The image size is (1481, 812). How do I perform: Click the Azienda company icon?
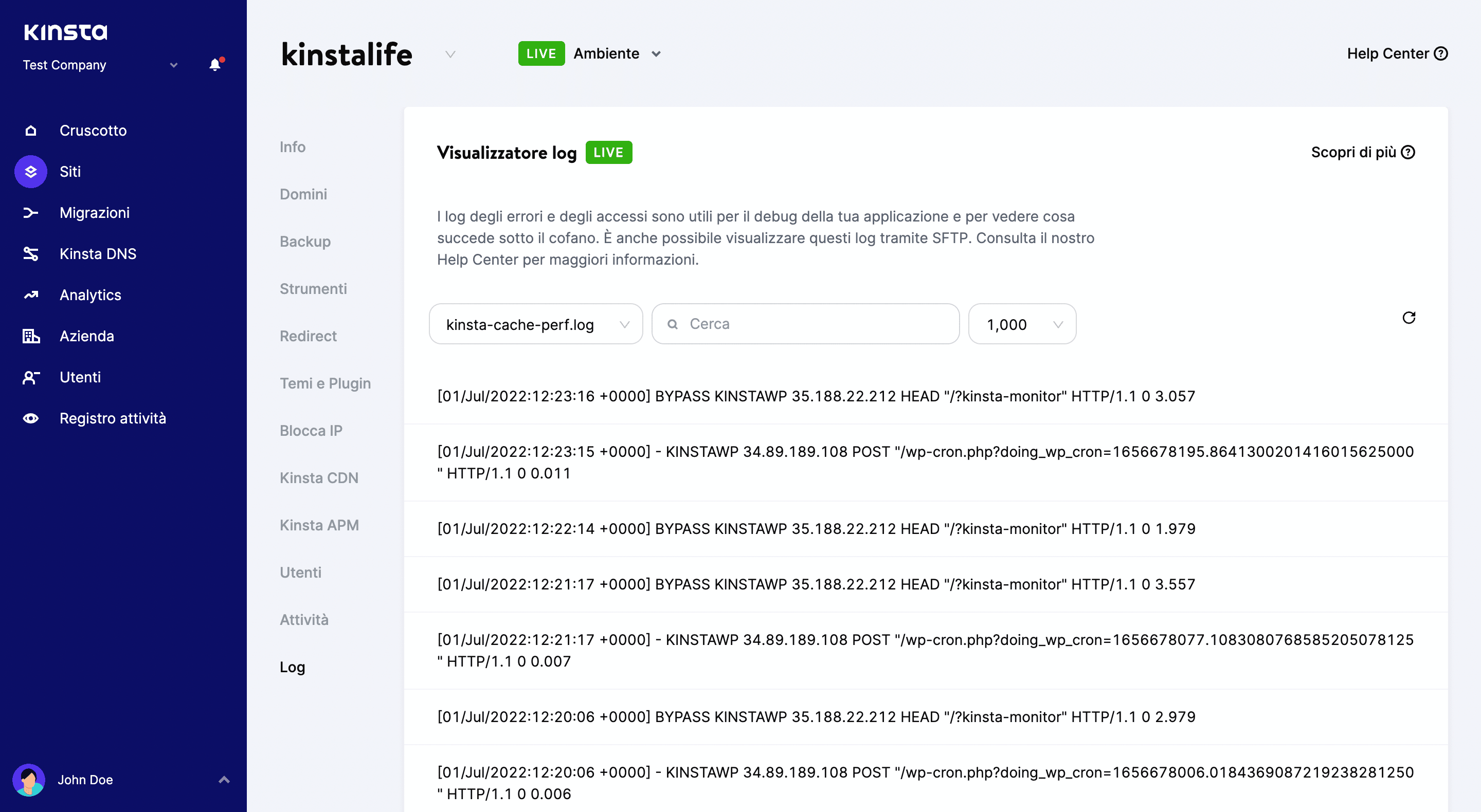(x=30, y=336)
